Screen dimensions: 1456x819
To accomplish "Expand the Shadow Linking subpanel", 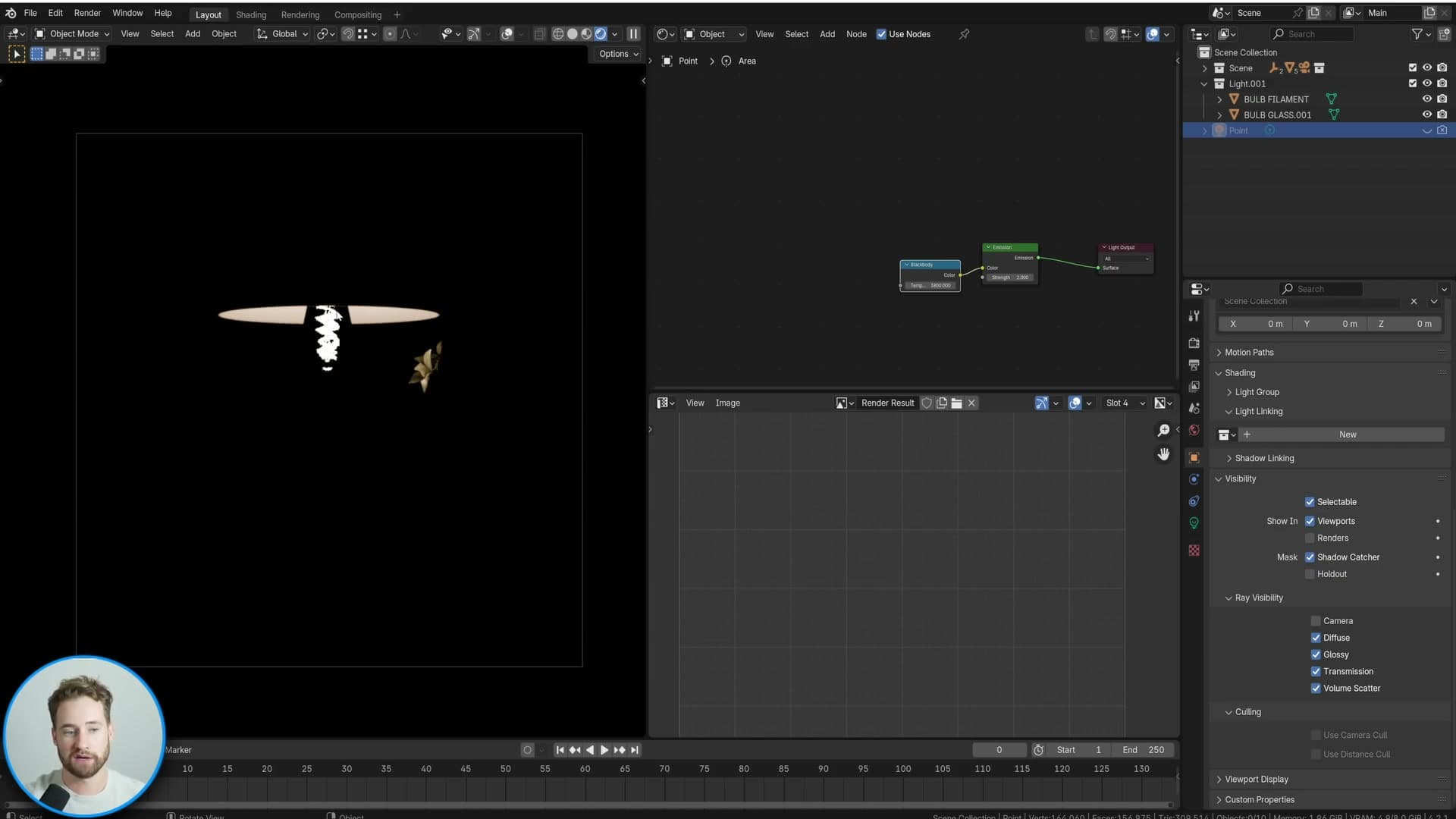I will coord(1264,458).
